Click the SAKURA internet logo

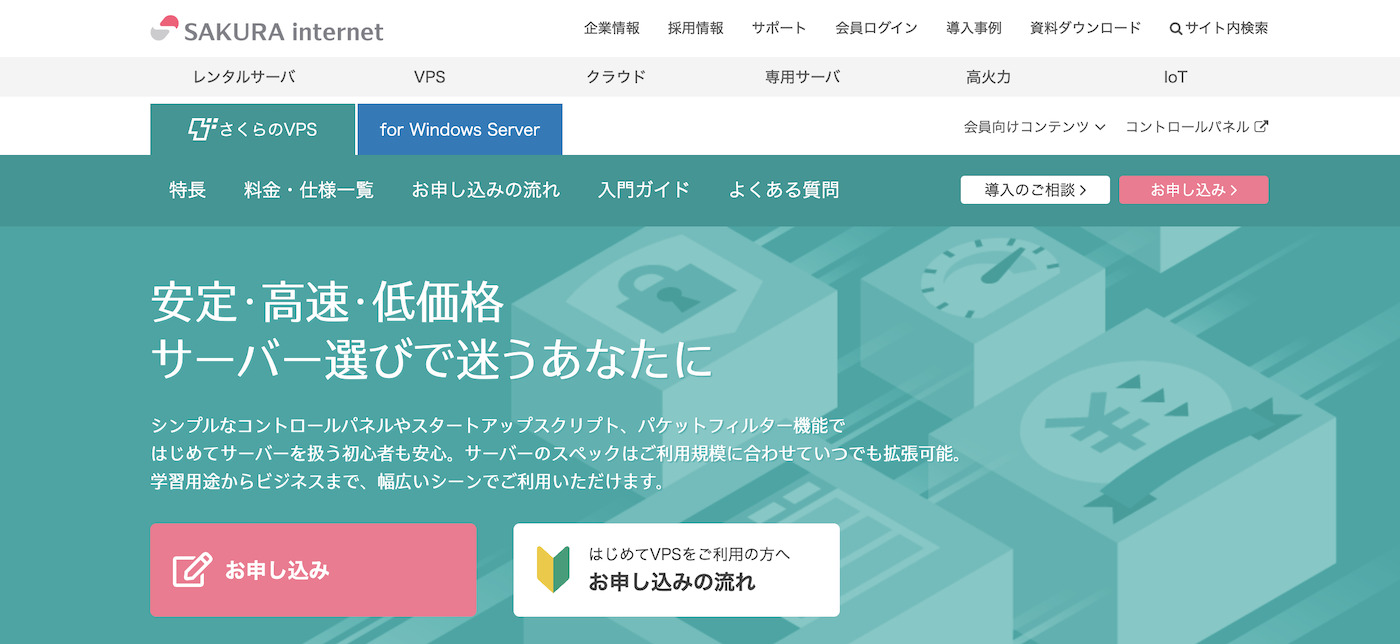click(x=266, y=28)
